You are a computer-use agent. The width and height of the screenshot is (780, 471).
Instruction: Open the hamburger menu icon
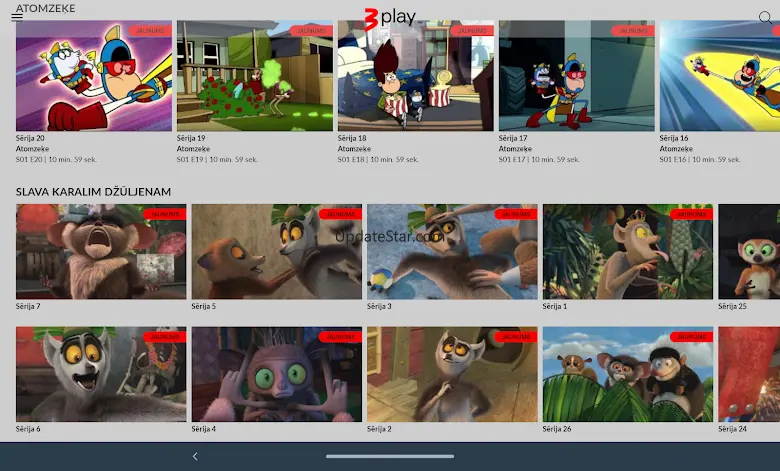17,17
